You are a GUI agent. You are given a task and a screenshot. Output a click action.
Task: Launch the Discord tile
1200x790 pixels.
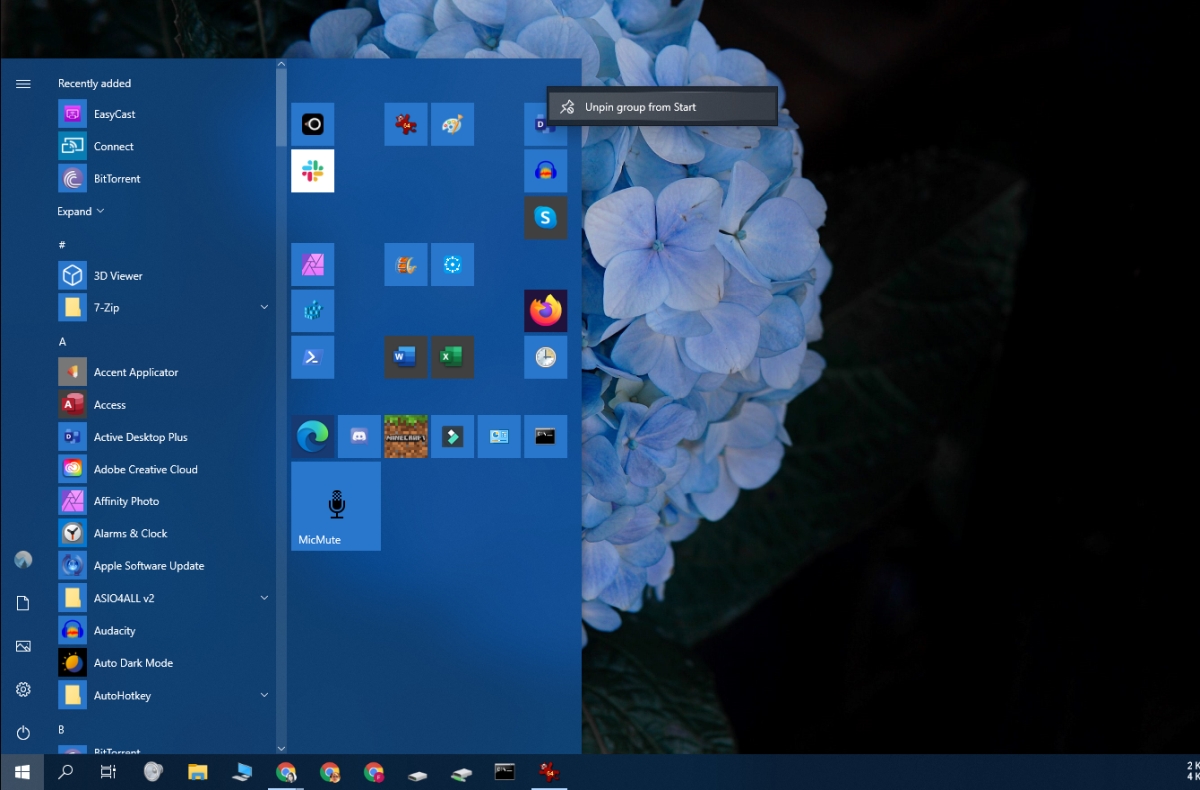tap(359, 436)
